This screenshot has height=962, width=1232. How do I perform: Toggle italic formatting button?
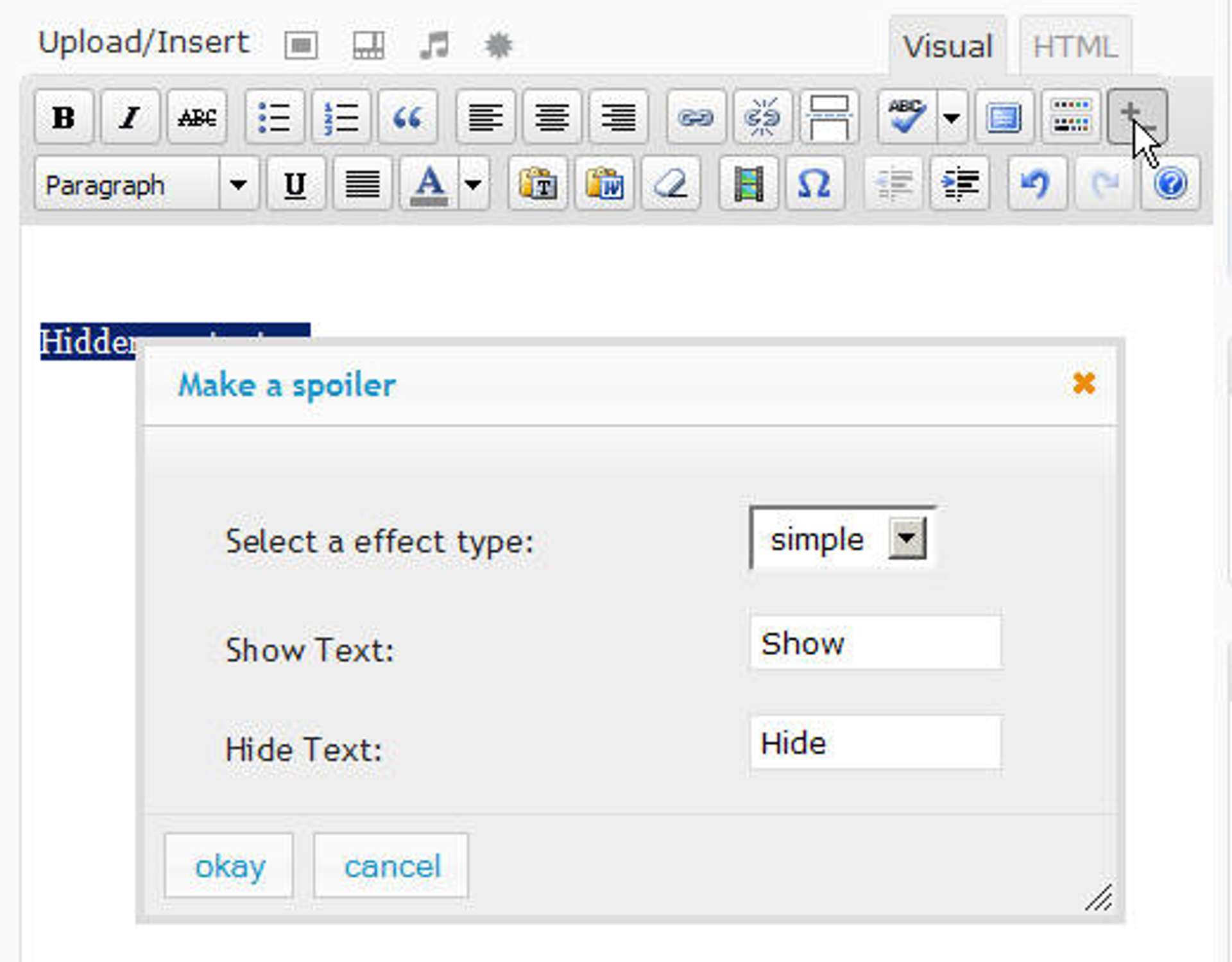130,117
